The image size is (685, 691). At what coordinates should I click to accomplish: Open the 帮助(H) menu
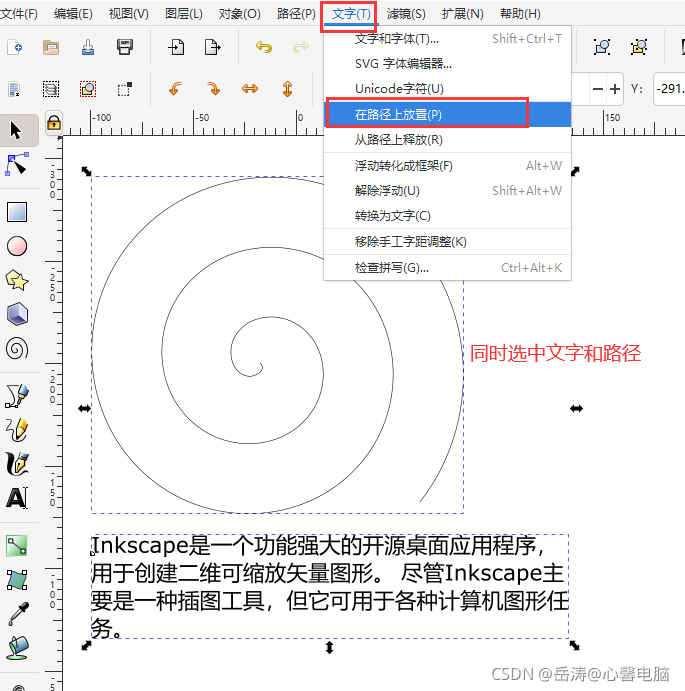[x=520, y=14]
